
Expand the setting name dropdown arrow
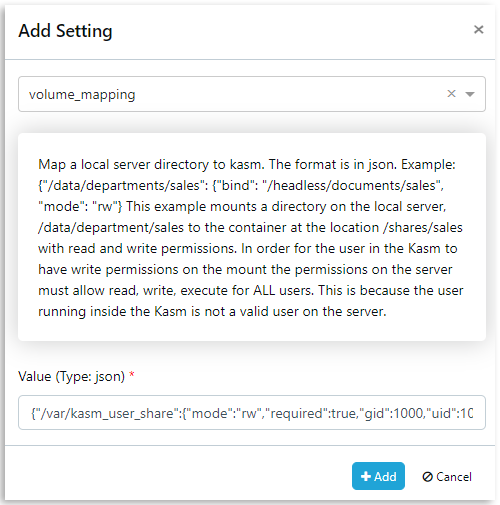click(470, 94)
